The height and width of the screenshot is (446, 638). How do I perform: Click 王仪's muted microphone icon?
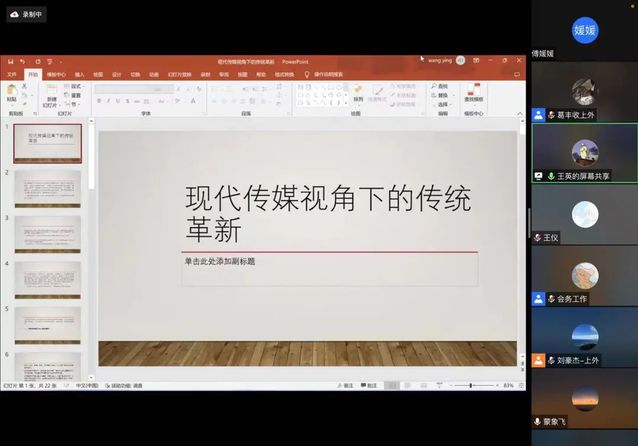(x=537, y=238)
